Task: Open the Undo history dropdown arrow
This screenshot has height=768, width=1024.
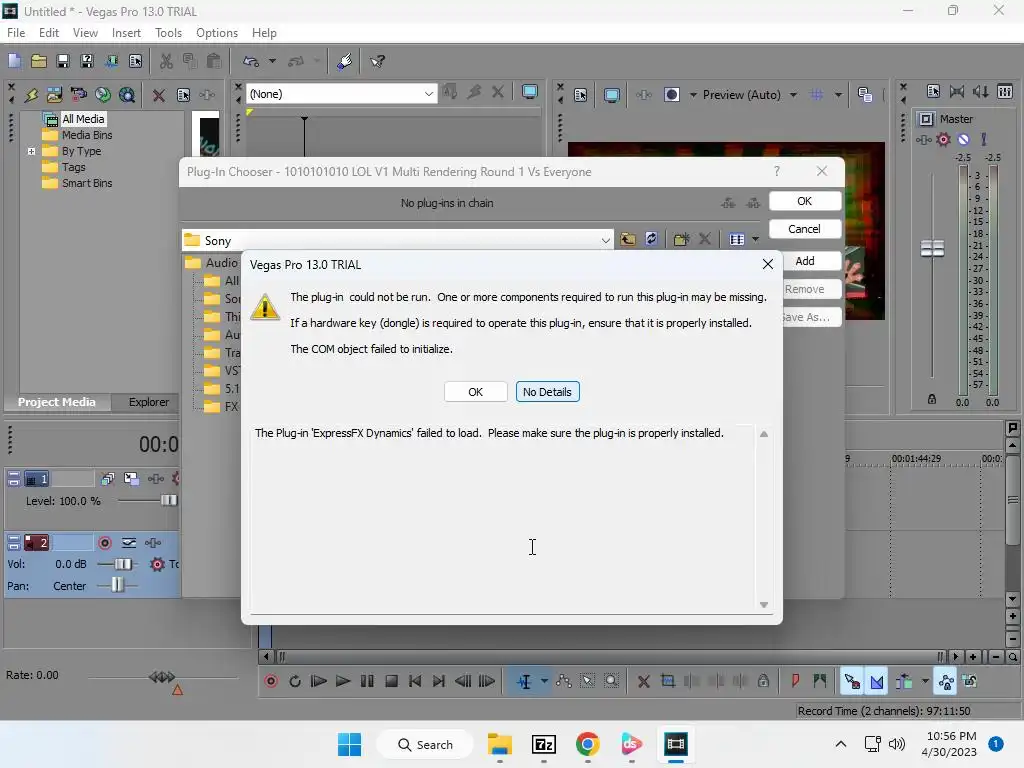Action: click(x=272, y=61)
